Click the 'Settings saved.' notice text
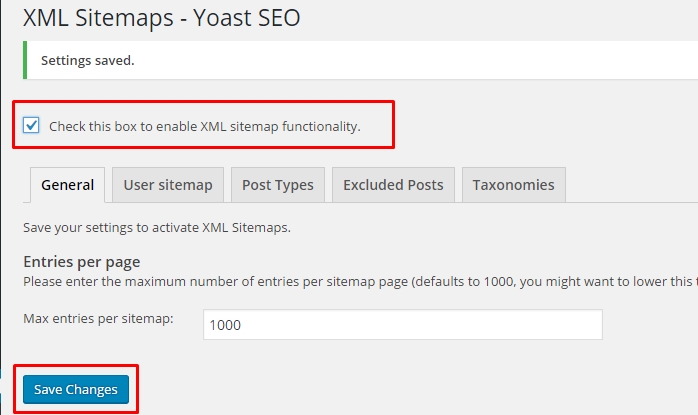The height and width of the screenshot is (415, 698). click(x=88, y=61)
